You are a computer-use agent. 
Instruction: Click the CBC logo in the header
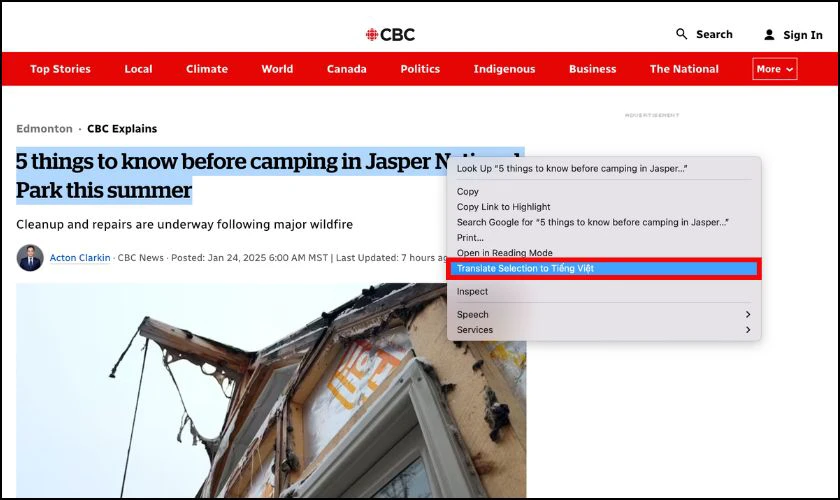point(390,35)
